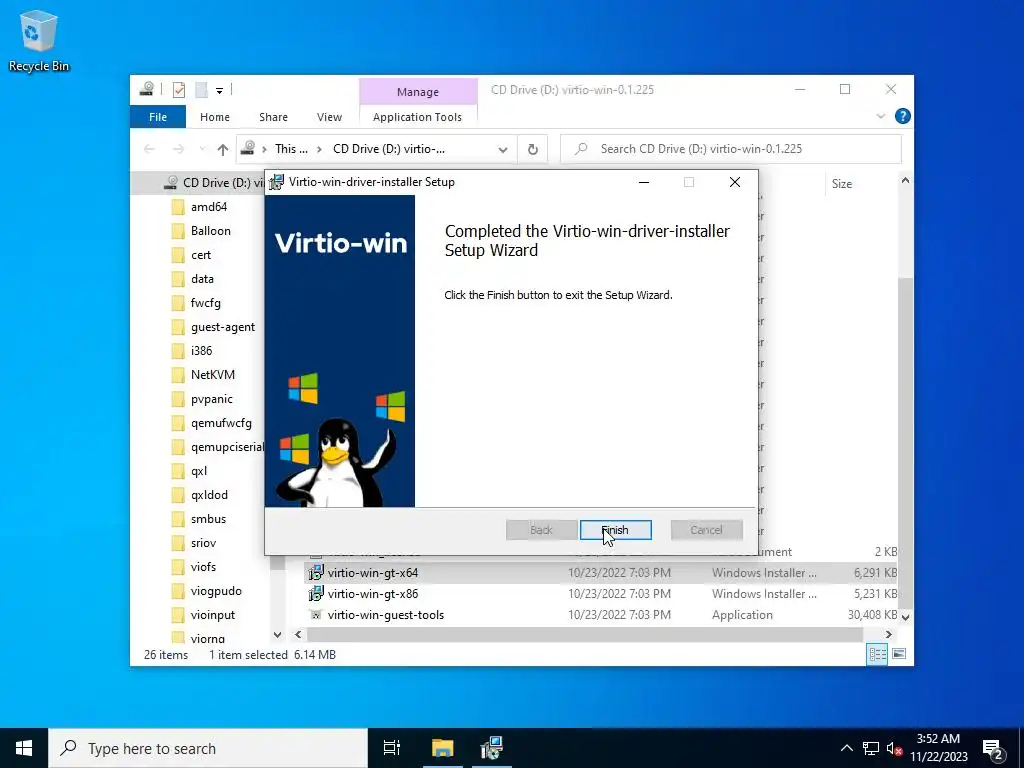Click the taskbar search box
The width and height of the screenshot is (1024, 768).
208,748
